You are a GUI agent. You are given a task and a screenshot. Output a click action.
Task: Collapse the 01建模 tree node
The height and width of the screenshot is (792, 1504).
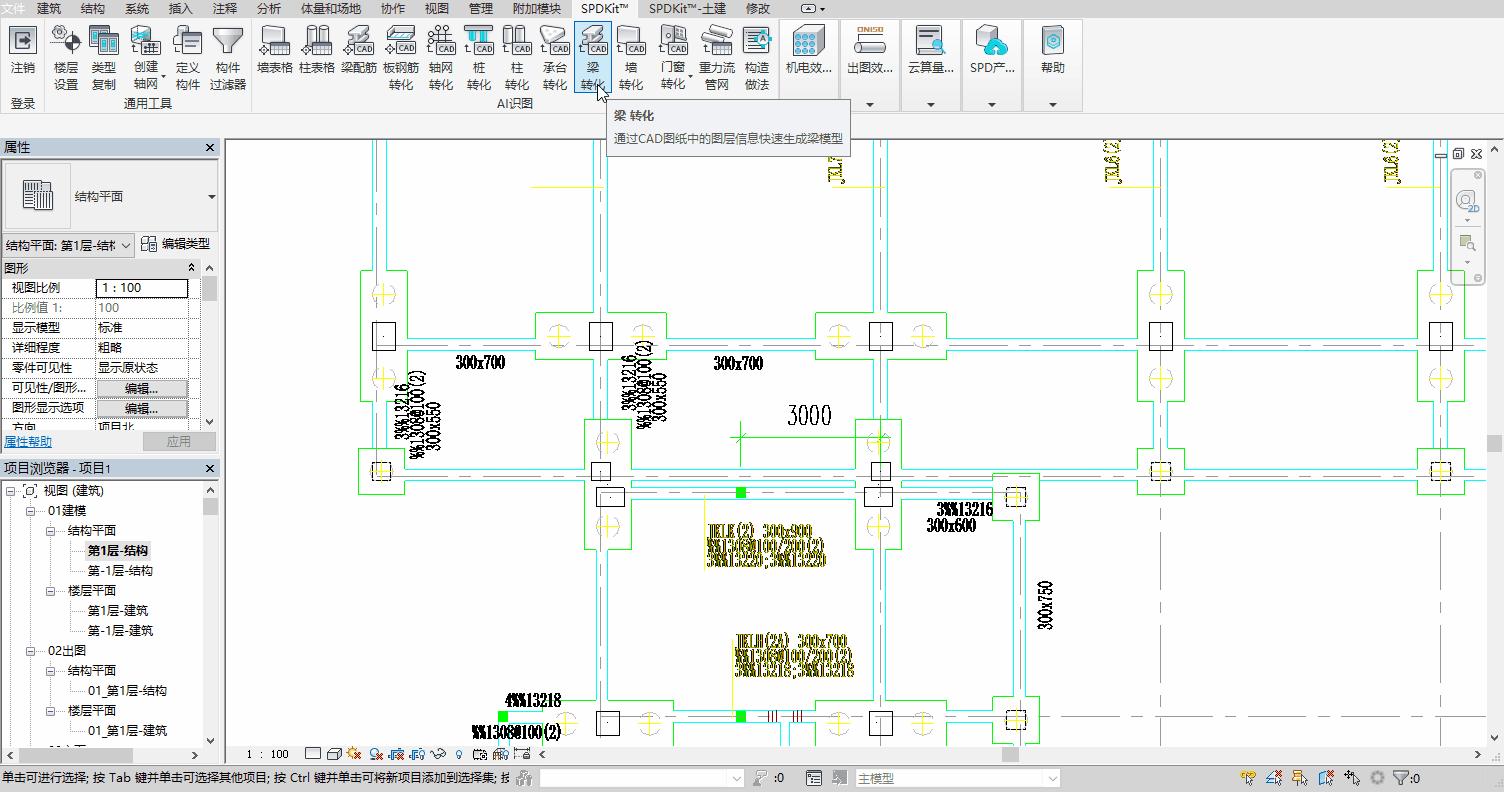click(31, 511)
